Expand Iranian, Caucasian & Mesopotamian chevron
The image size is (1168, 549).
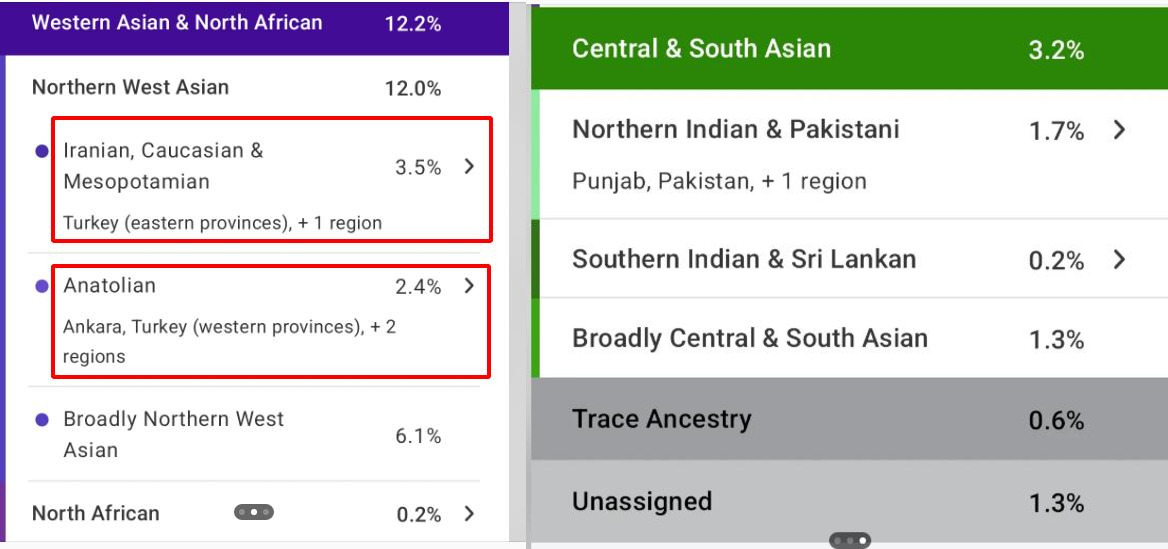click(469, 167)
